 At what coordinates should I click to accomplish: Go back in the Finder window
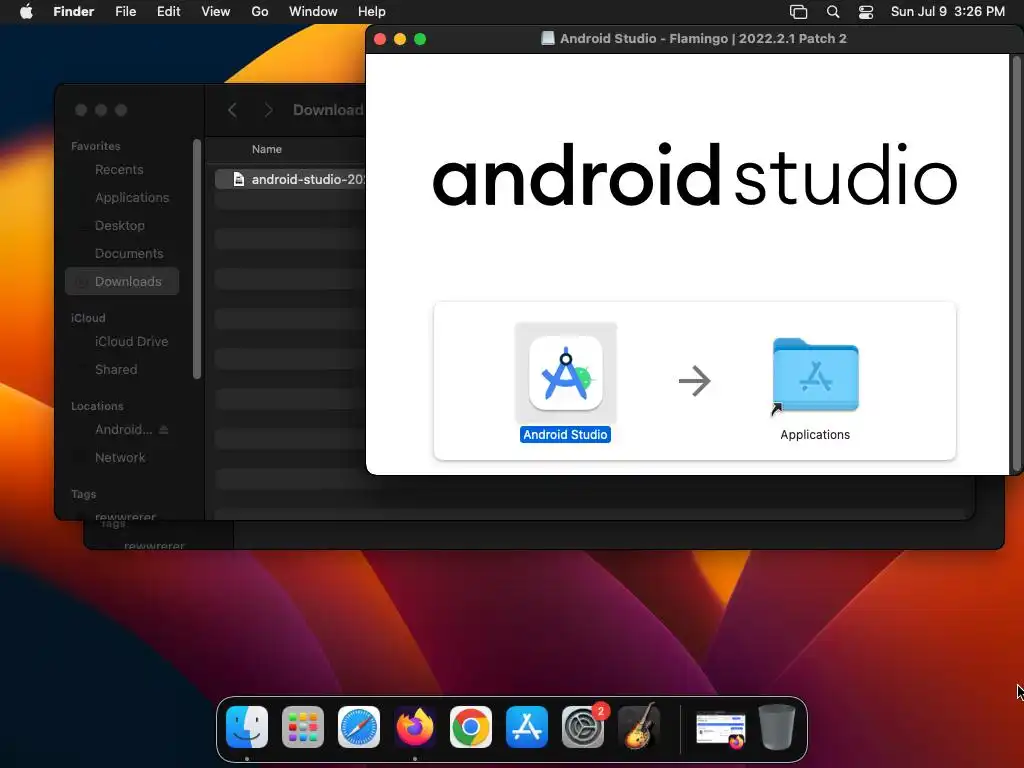[x=232, y=110]
